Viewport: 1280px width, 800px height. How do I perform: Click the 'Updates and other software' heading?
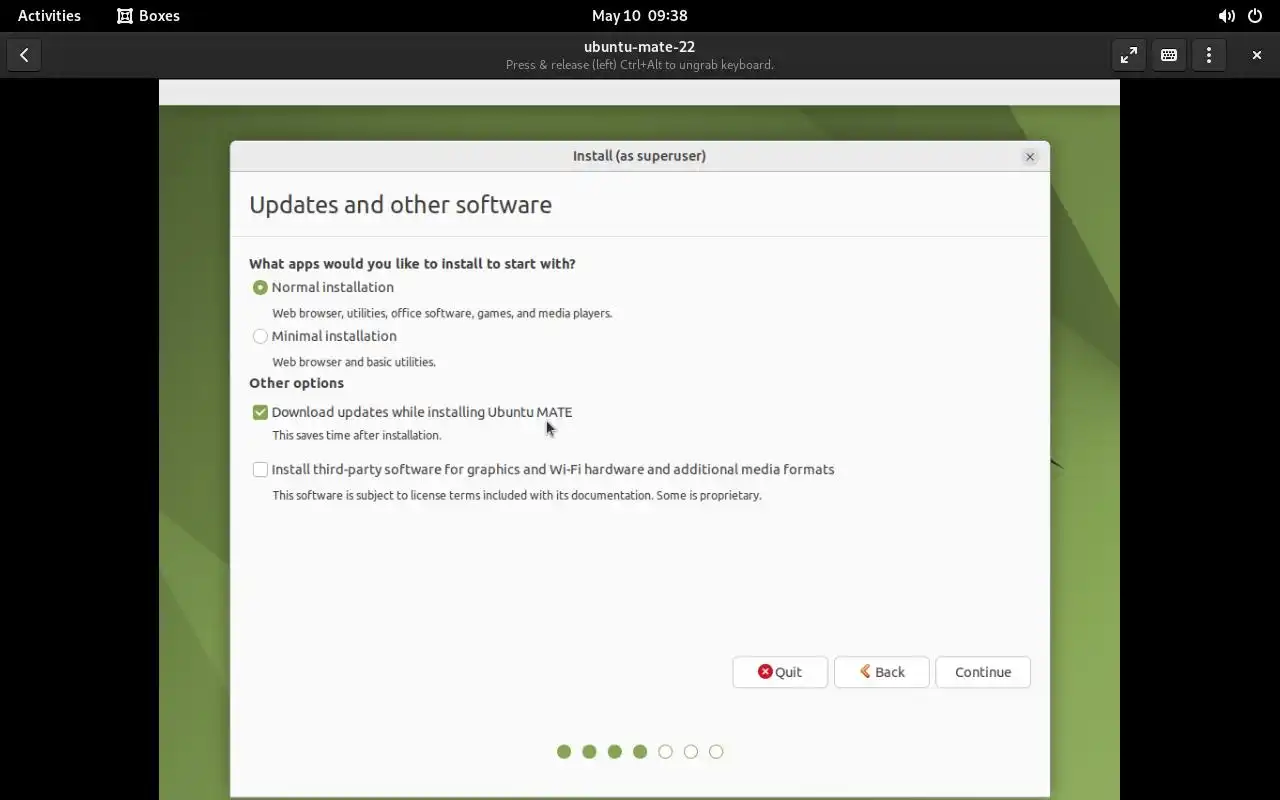pyautogui.click(x=400, y=204)
